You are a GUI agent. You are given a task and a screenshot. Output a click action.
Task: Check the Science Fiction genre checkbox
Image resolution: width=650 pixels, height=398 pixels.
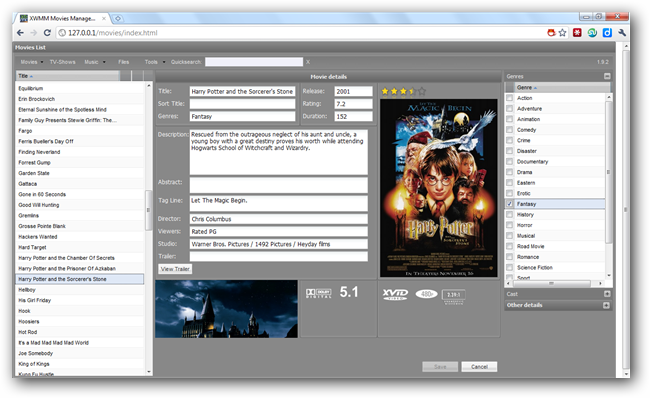pyautogui.click(x=509, y=267)
